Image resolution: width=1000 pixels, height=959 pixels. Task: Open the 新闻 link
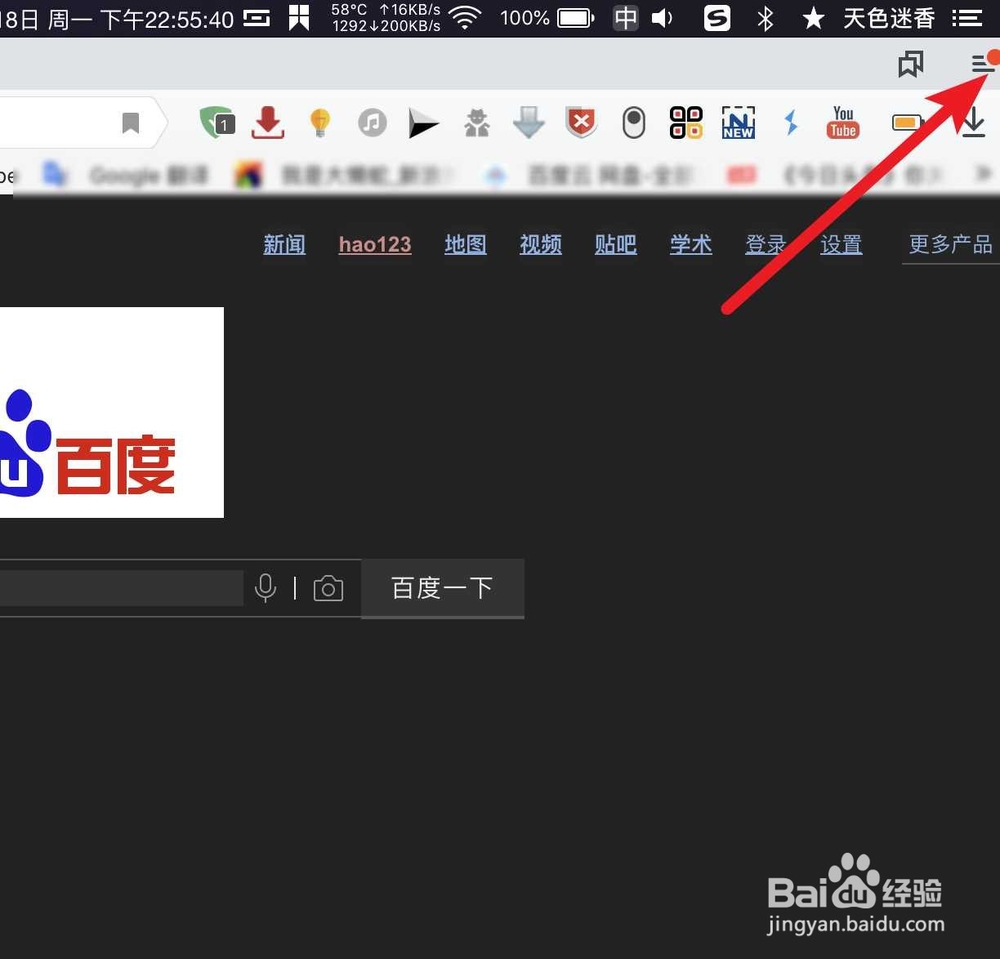click(x=284, y=244)
